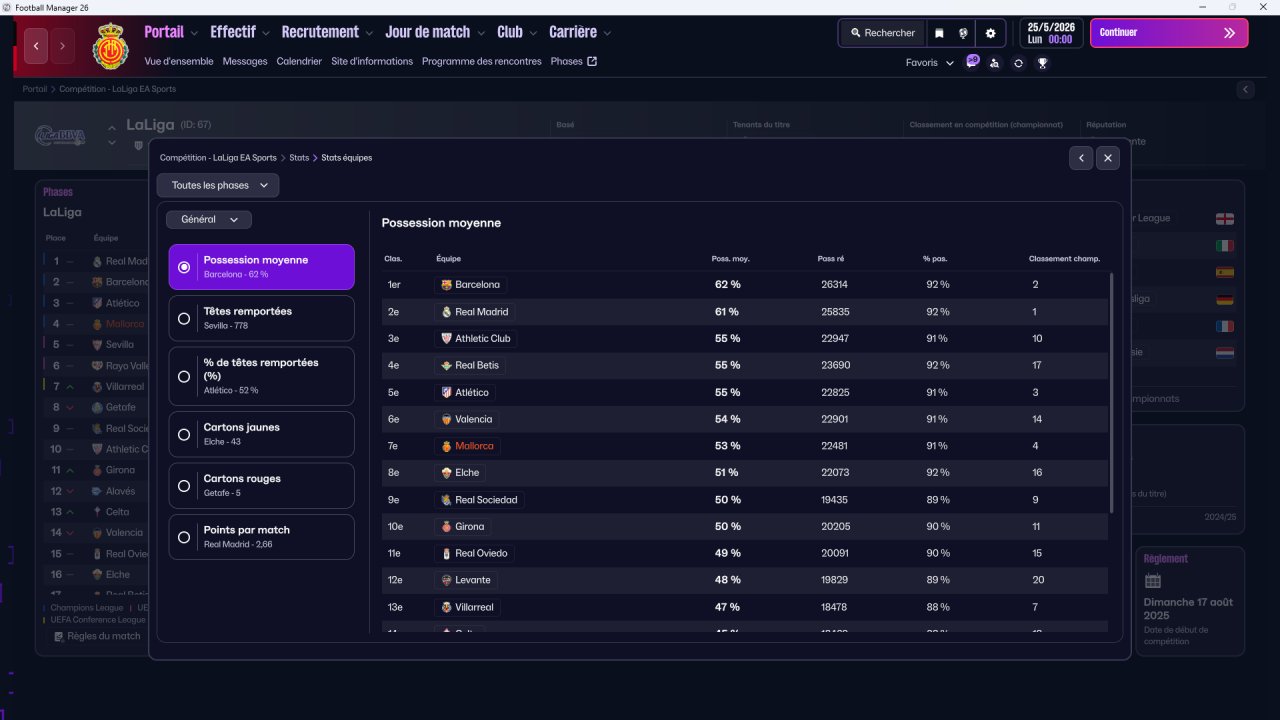
Task: Click the Elche crest in the possession table
Action: [x=446, y=473]
